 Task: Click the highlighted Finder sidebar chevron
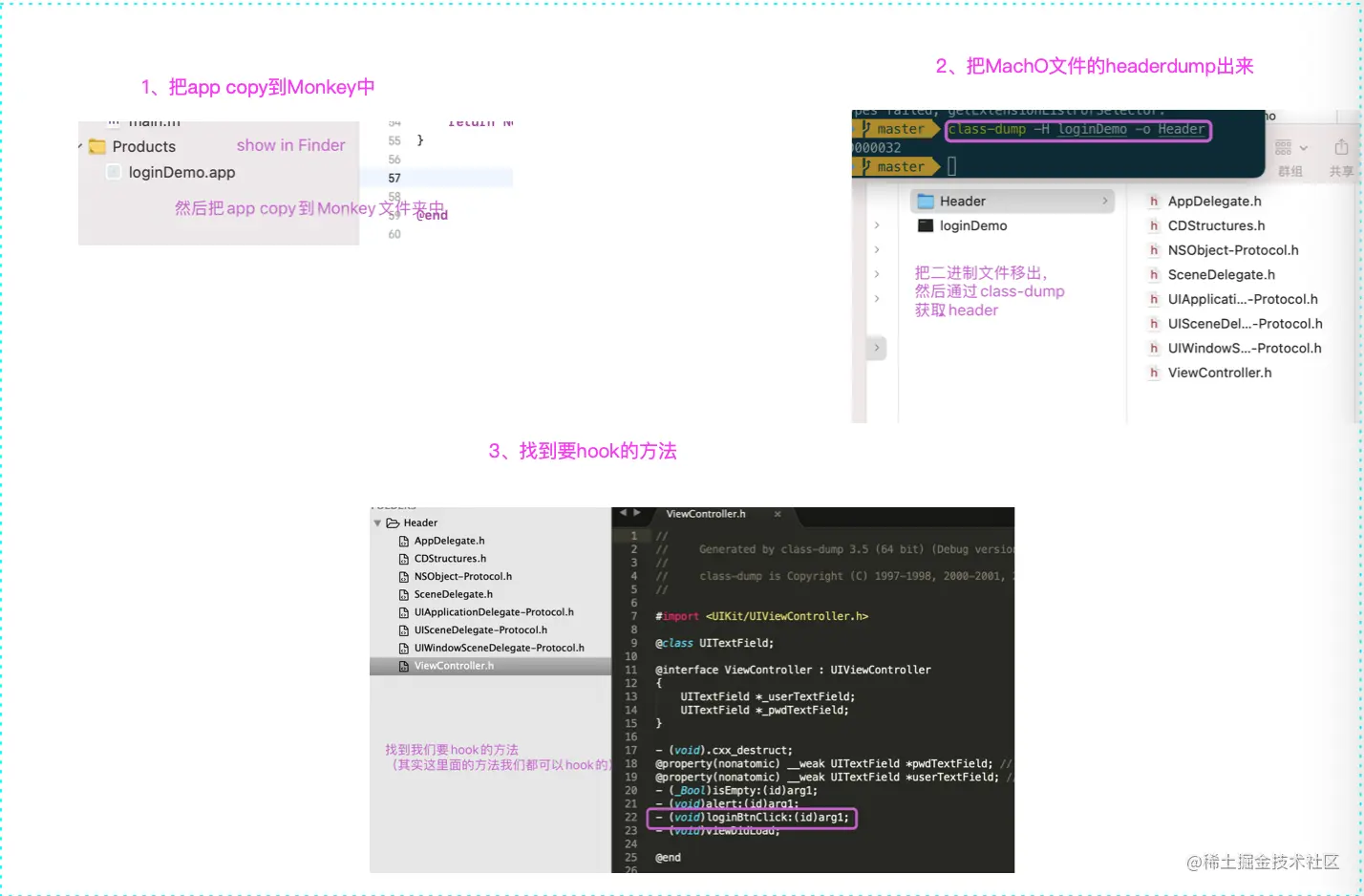point(877,348)
